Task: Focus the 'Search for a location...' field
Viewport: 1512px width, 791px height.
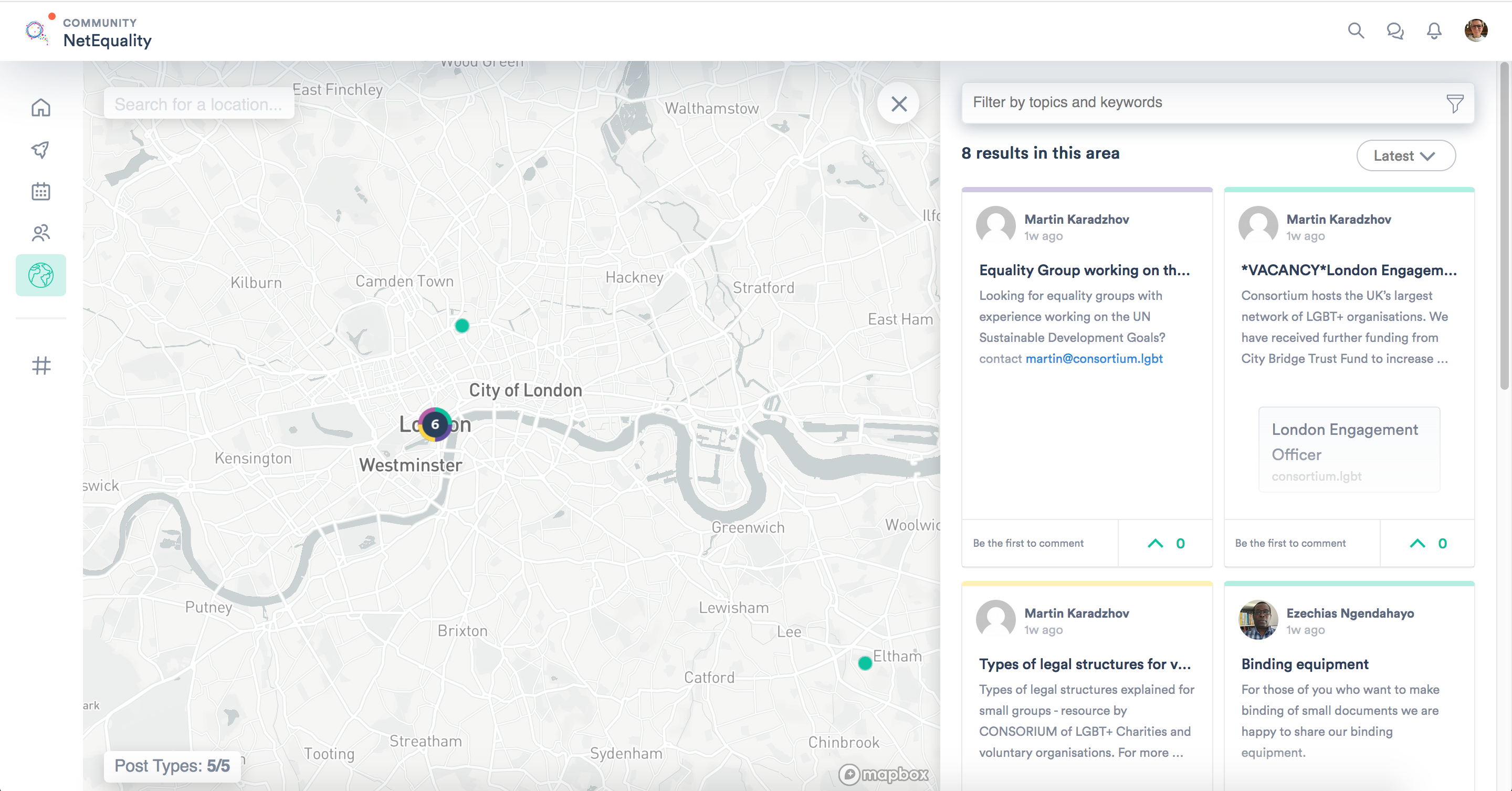Action: (198, 104)
